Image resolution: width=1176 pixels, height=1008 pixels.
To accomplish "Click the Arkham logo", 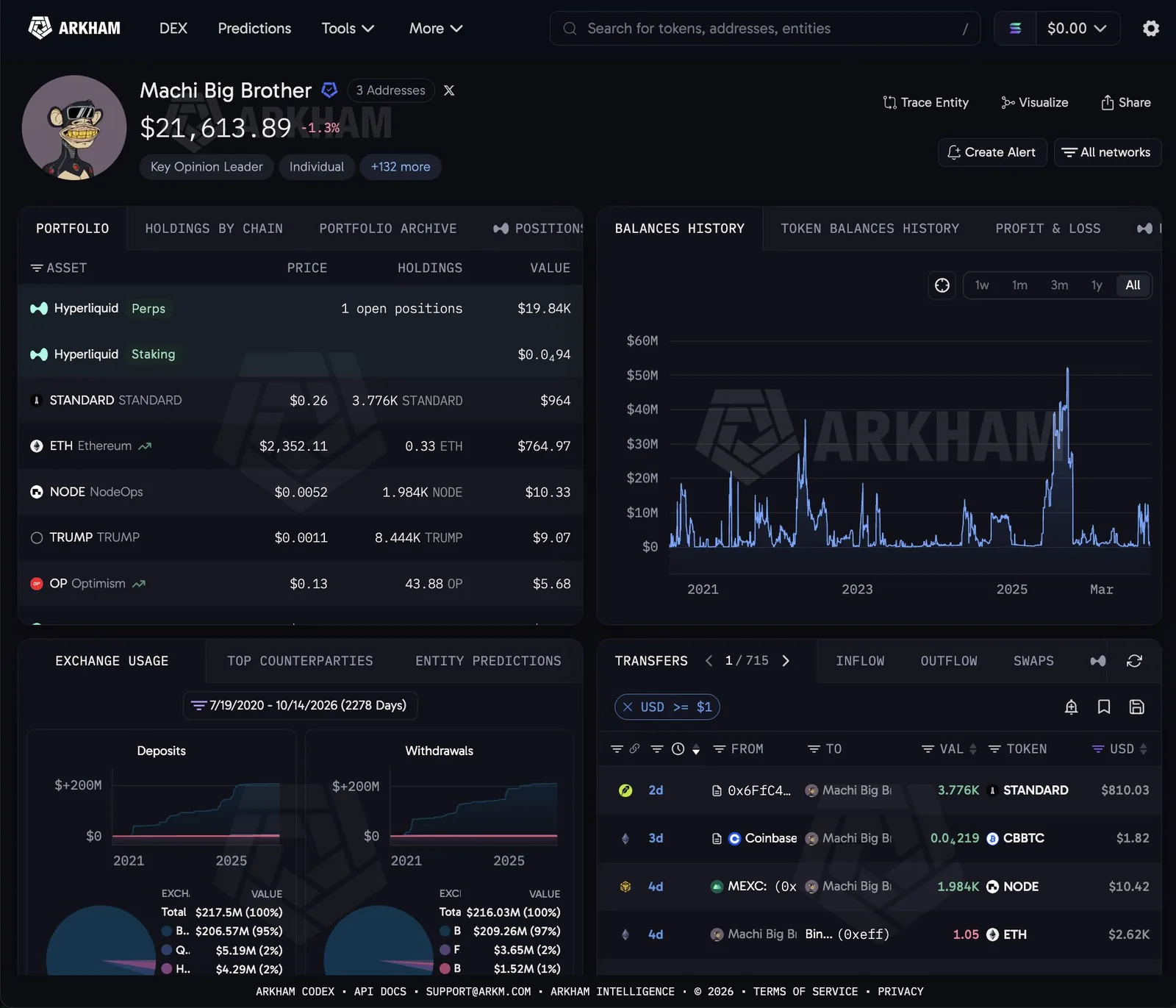I will click(74, 28).
